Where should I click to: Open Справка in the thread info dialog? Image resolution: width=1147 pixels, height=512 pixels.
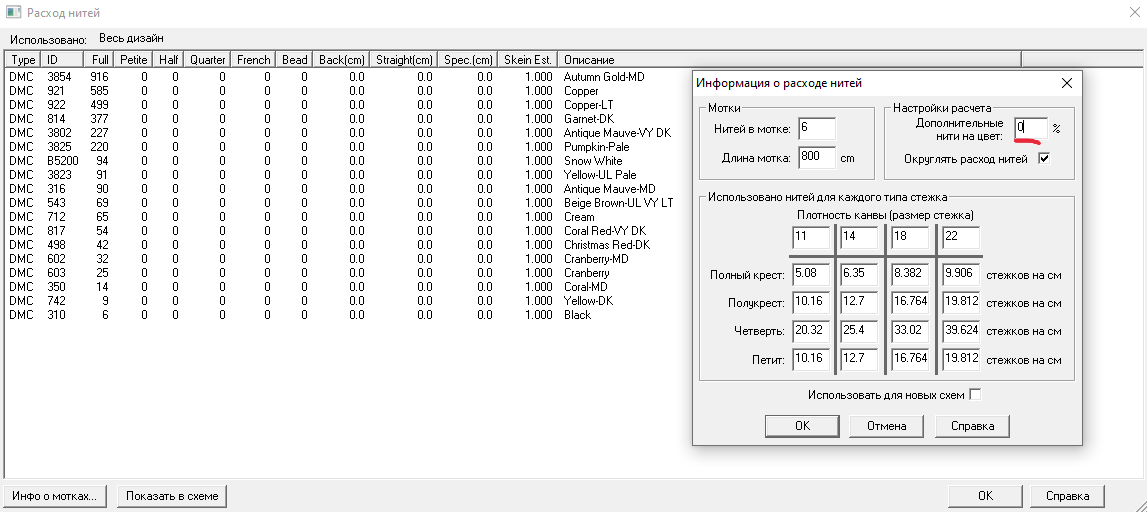pyautogui.click(x=971, y=426)
